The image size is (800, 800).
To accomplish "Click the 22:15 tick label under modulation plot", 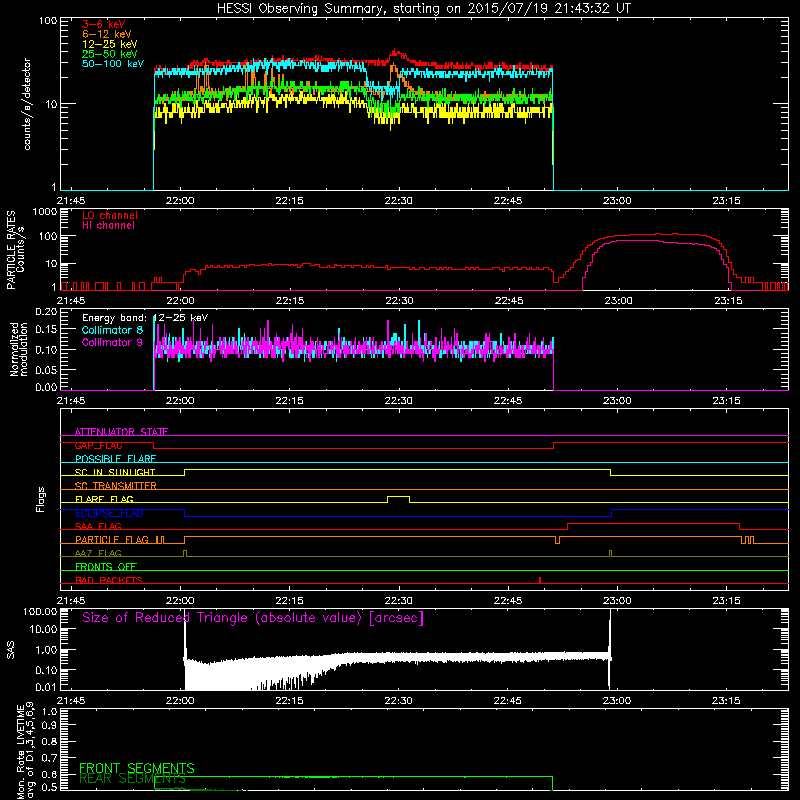I will coord(289,401).
